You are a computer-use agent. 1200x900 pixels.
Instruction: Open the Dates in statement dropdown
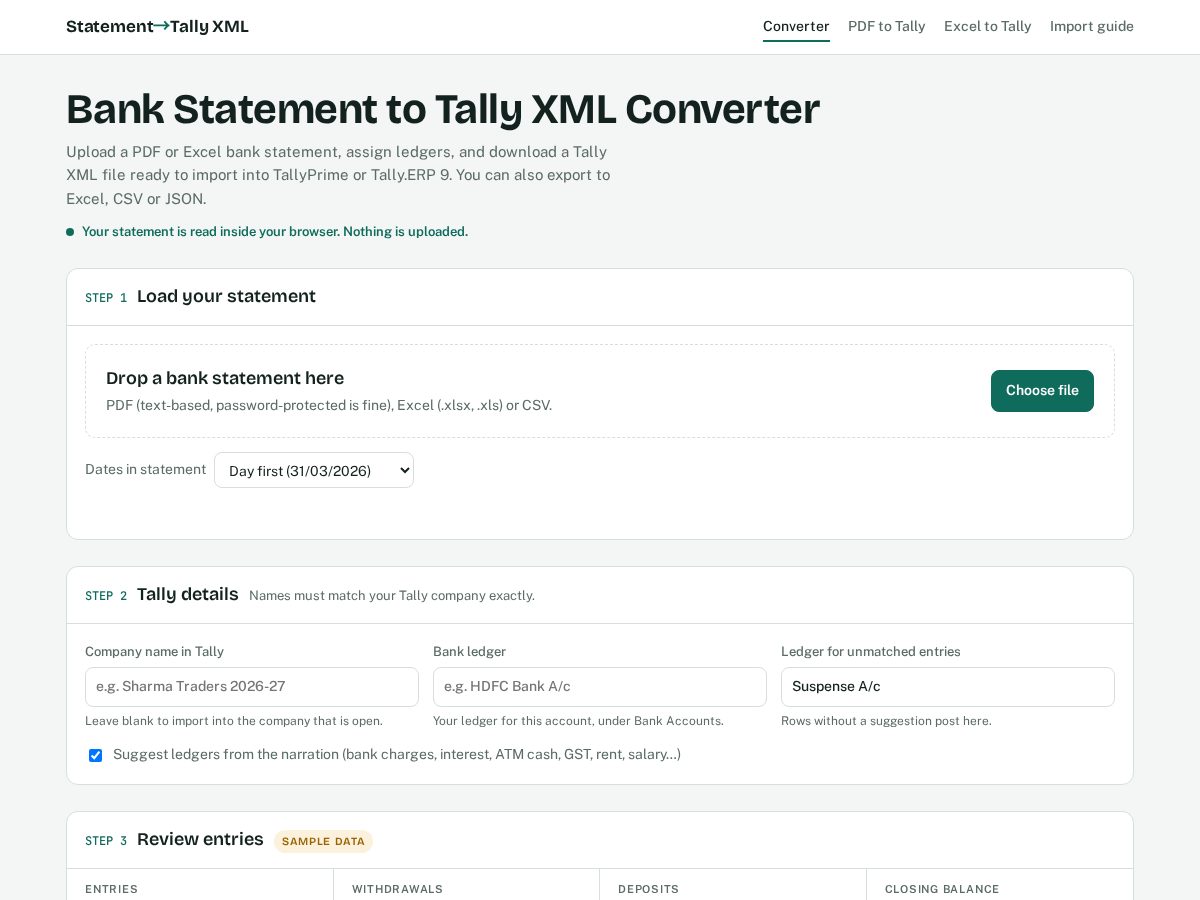314,470
